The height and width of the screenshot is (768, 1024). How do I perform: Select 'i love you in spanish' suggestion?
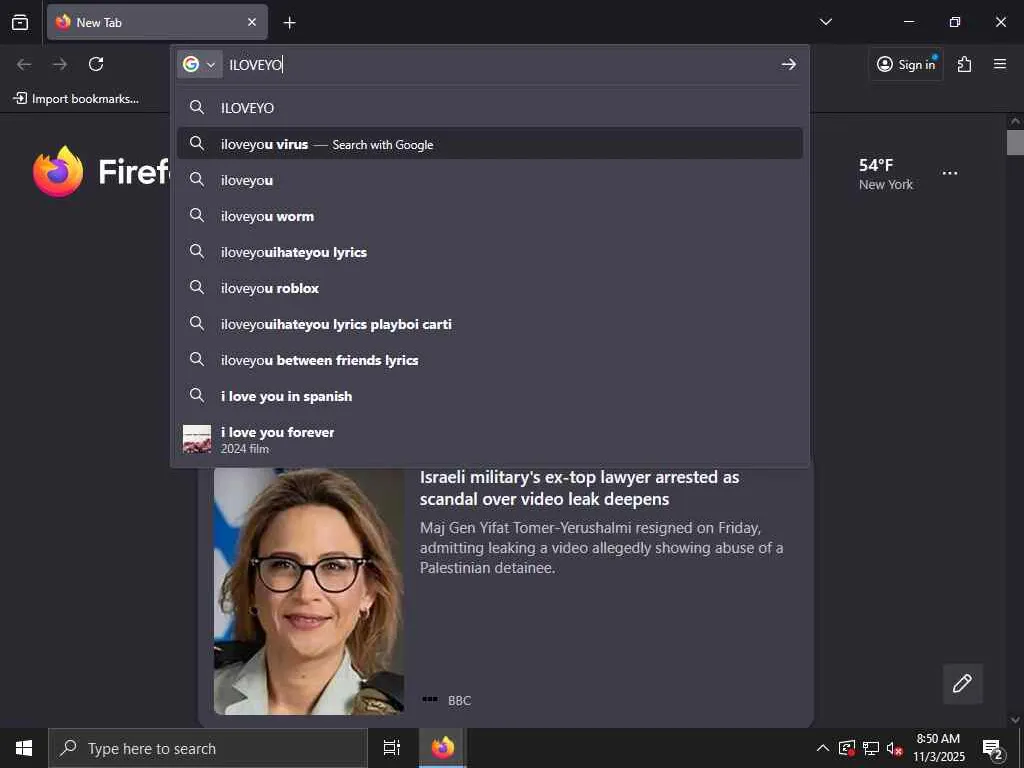[x=490, y=396]
